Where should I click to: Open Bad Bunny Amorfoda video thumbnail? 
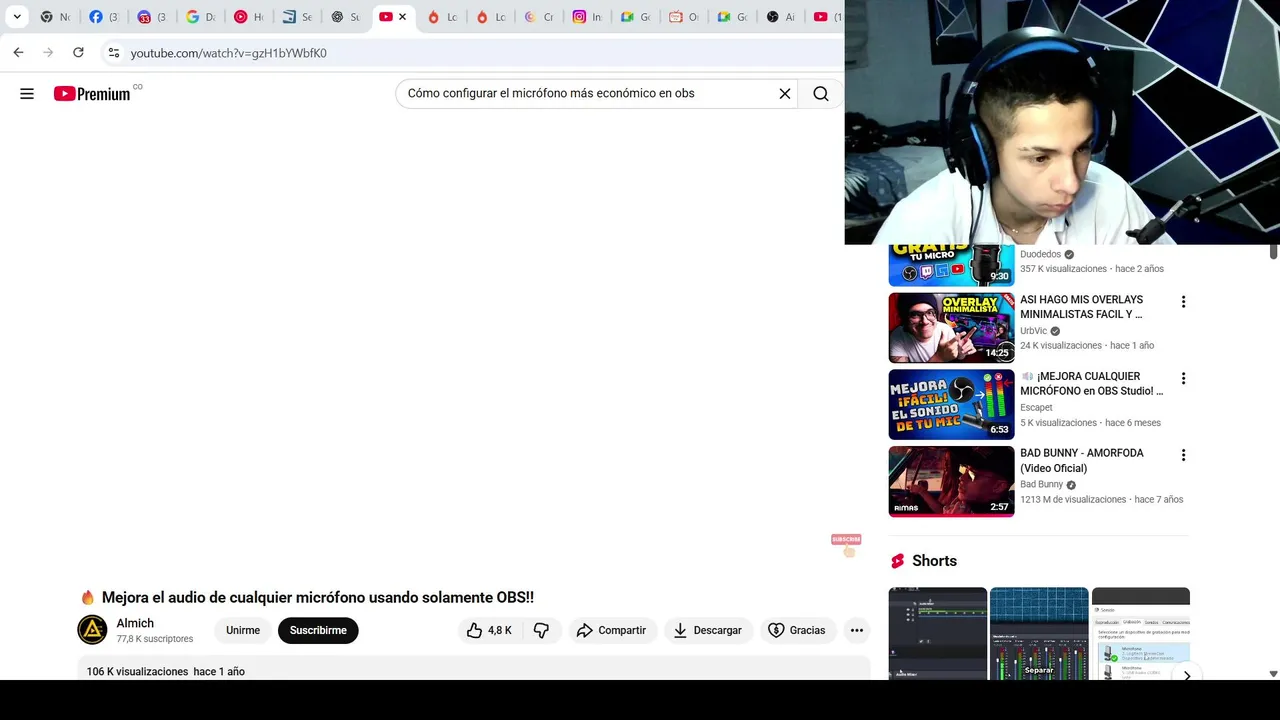coord(951,481)
